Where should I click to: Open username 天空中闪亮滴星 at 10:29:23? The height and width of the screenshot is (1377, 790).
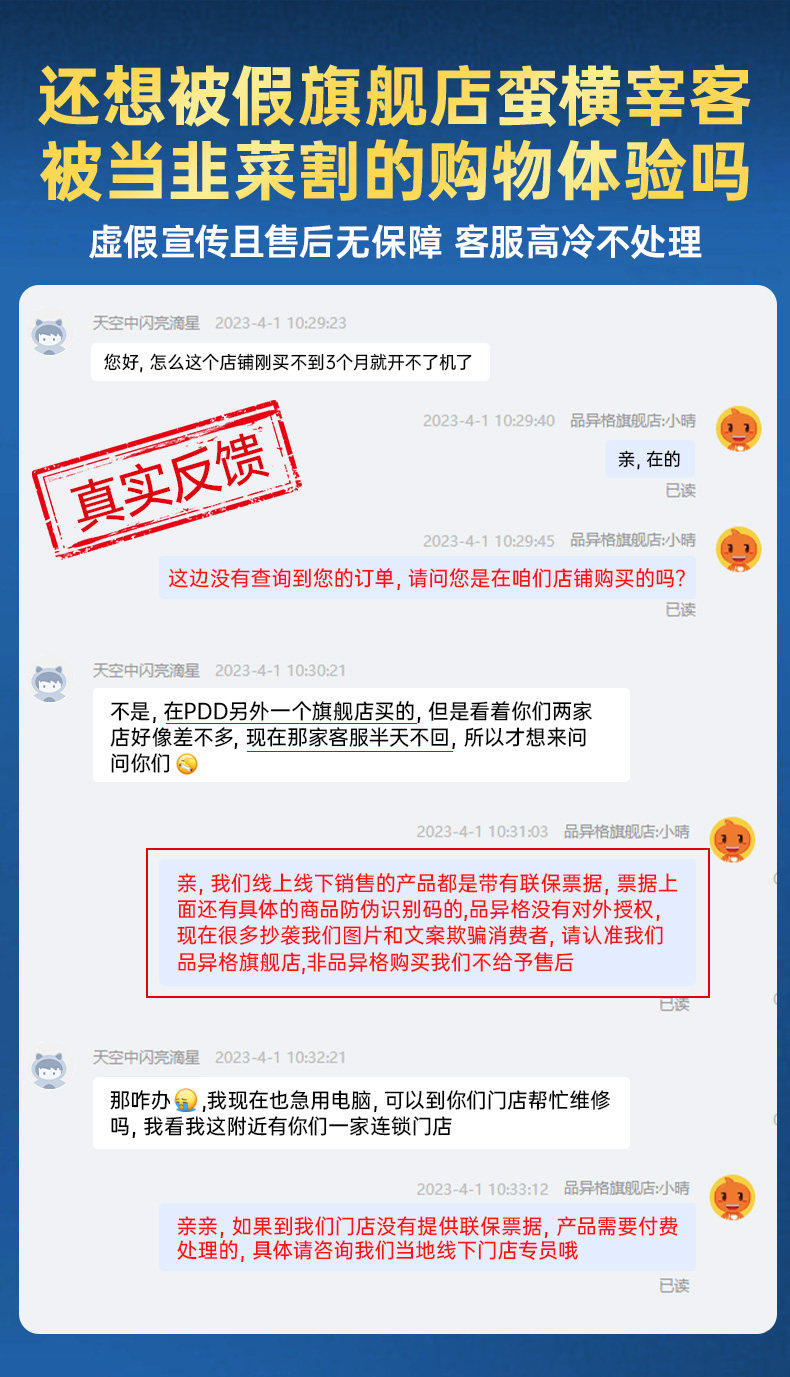[147, 323]
